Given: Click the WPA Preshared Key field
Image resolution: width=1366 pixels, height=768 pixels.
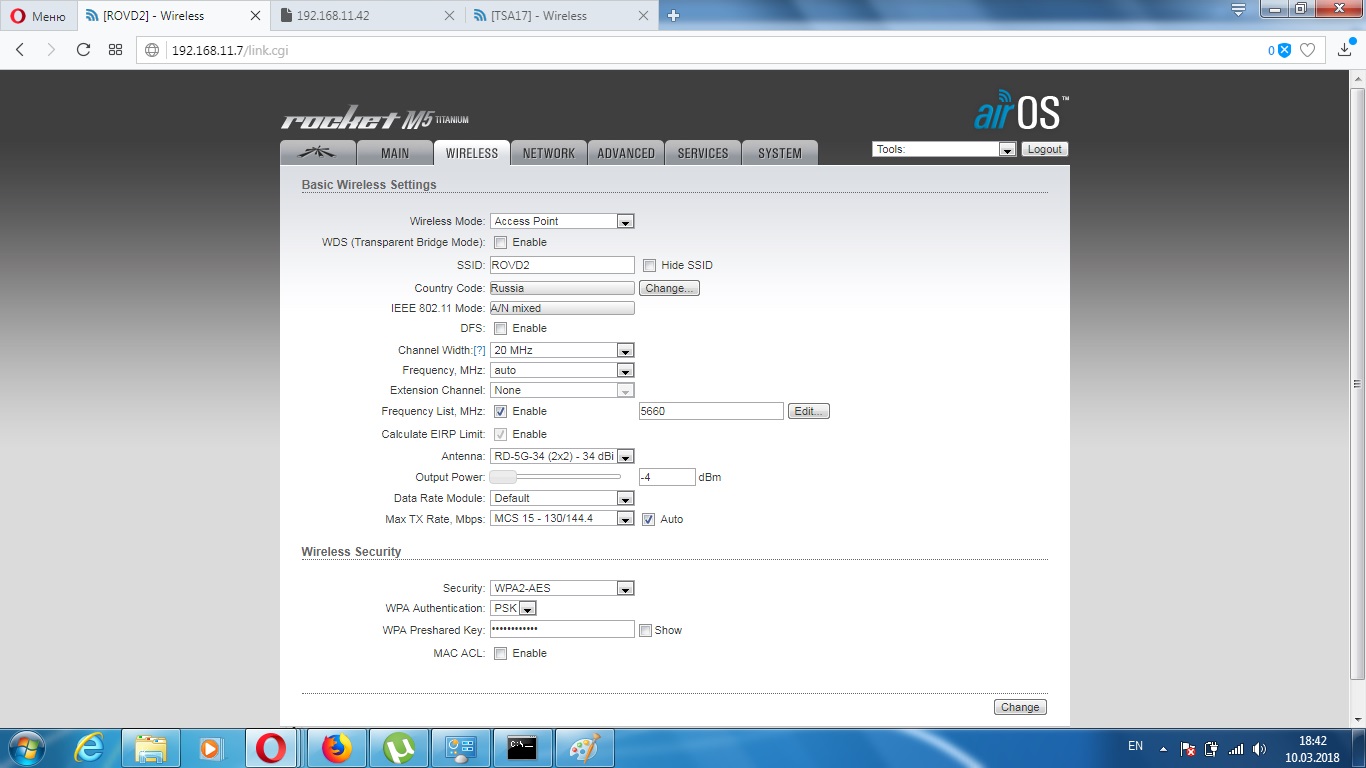Looking at the screenshot, I should point(562,629).
